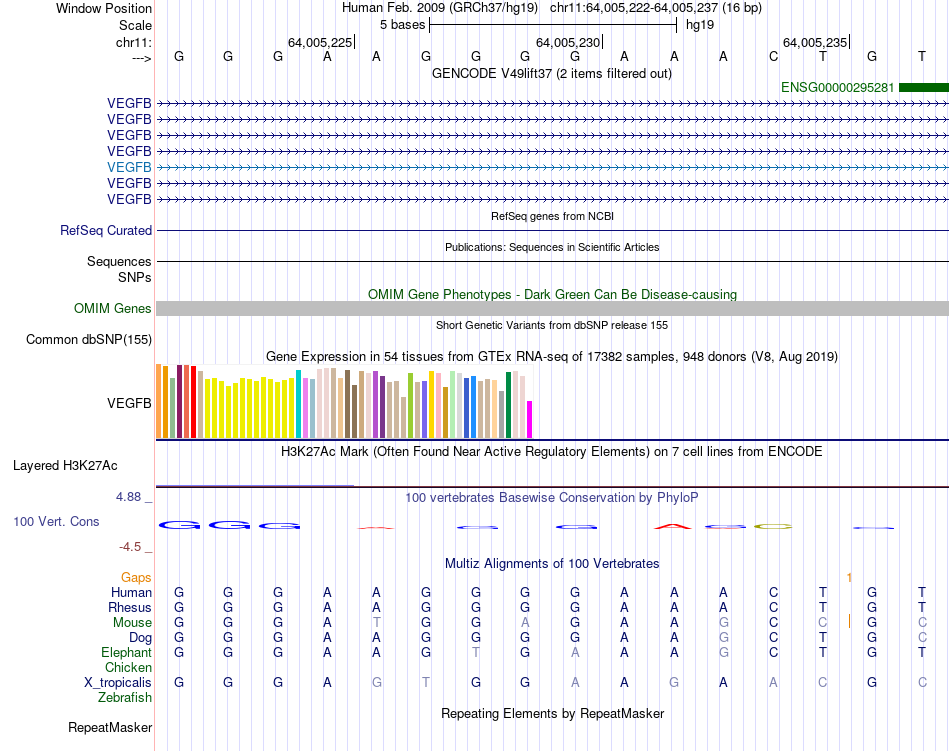The height and width of the screenshot is (751, 950).
Task: Click '100 vertebrates Basewise Conservation by PhyloP'
Action: point(552,498)
